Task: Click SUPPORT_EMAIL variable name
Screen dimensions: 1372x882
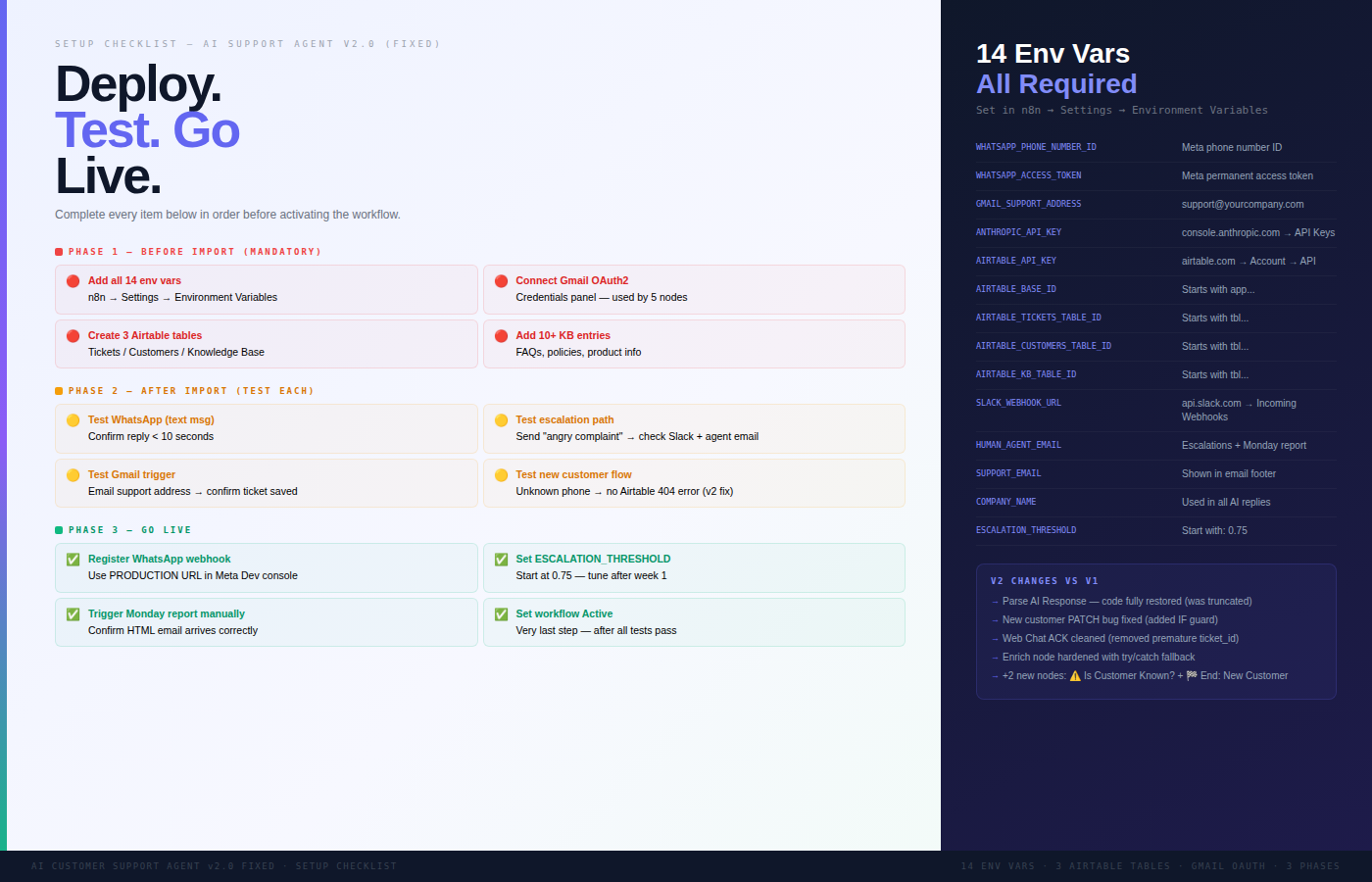Action: (1008, 473)
